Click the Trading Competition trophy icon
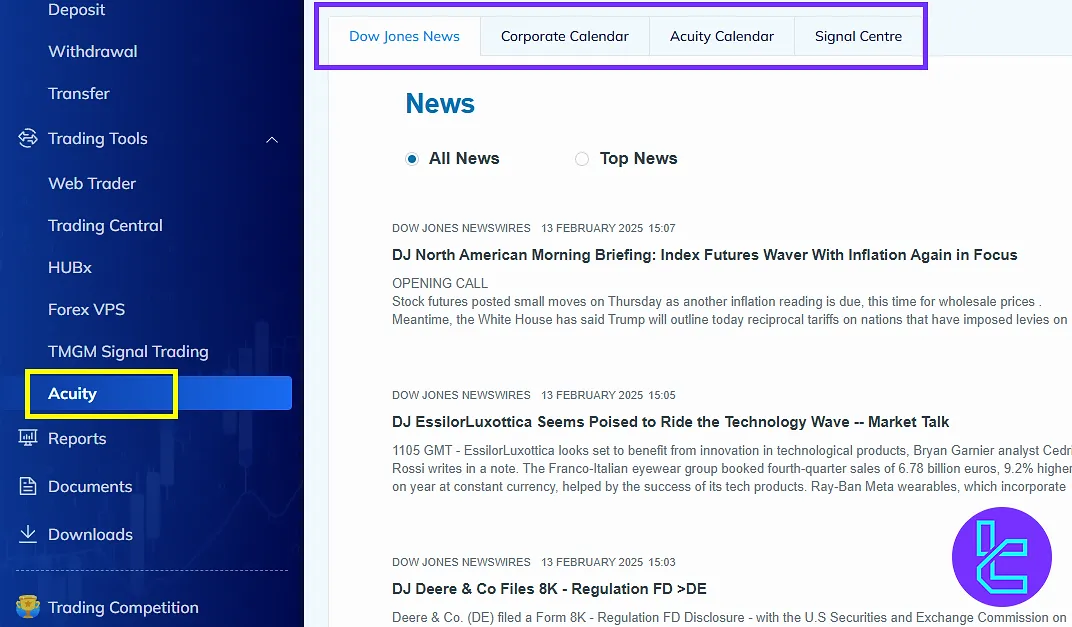 click(x=28, y=606)
